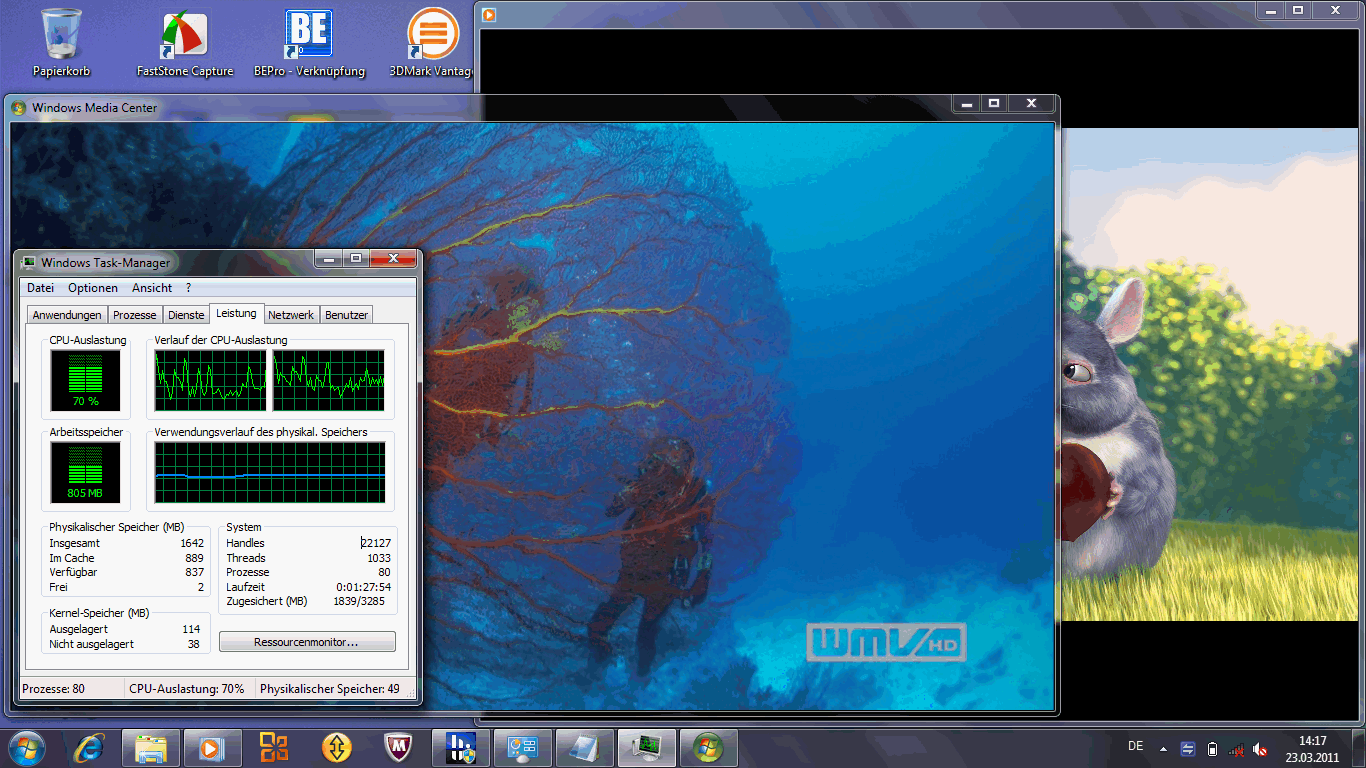Close the Media Player window behind
Viewport: 1366px width, 768px height.
coord(1335,10)
